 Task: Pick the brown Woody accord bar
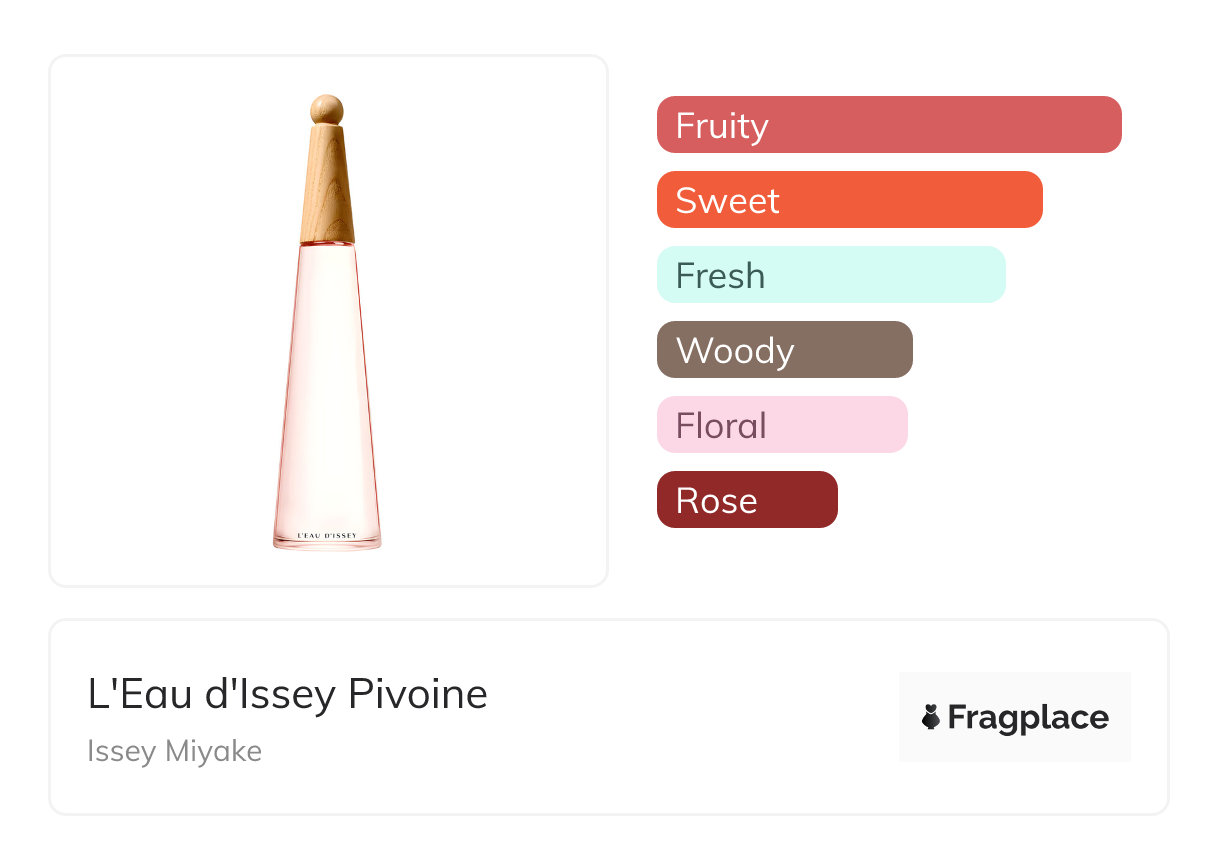pos(784,350)
